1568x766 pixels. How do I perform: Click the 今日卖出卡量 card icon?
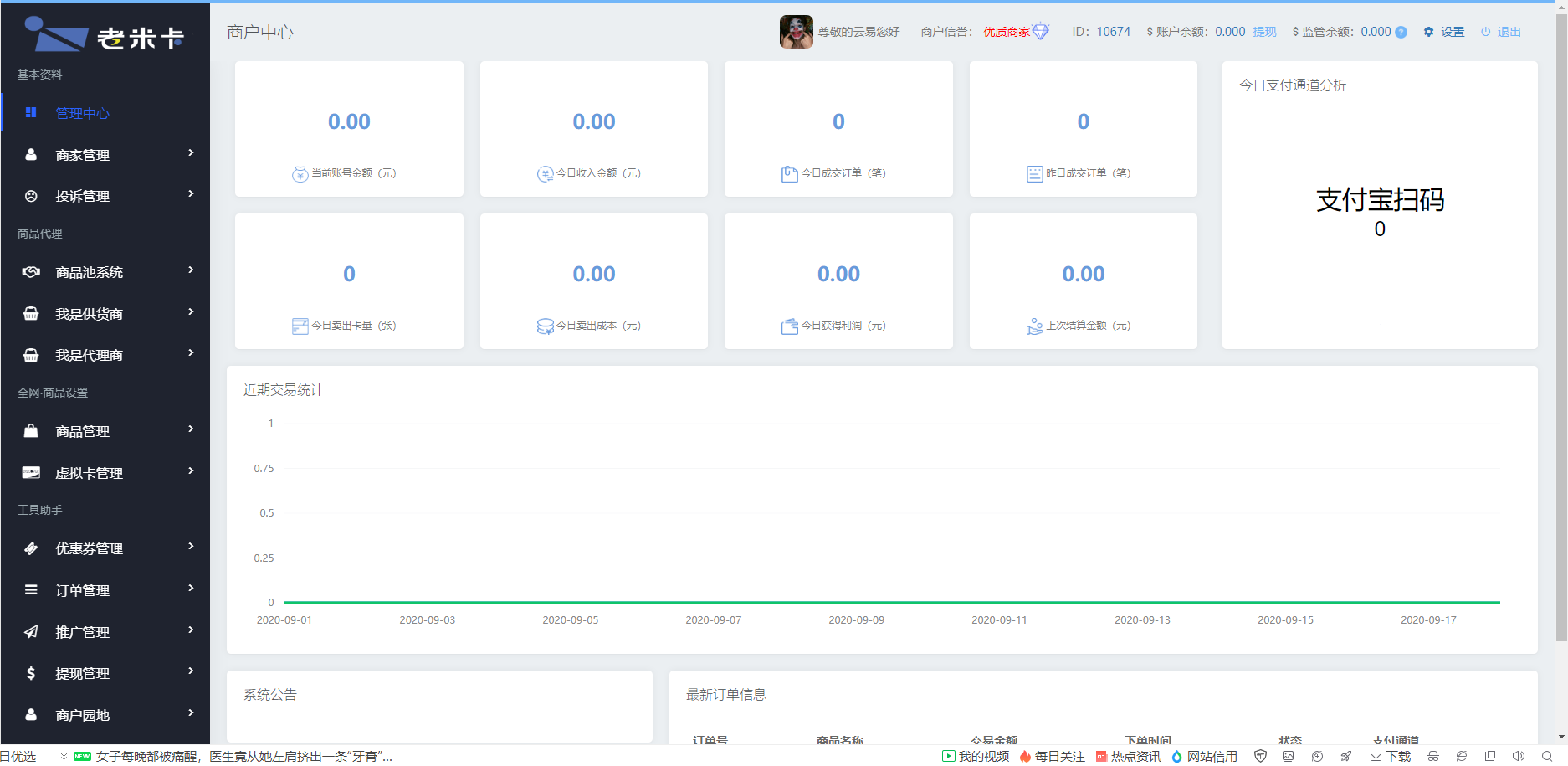300,326
